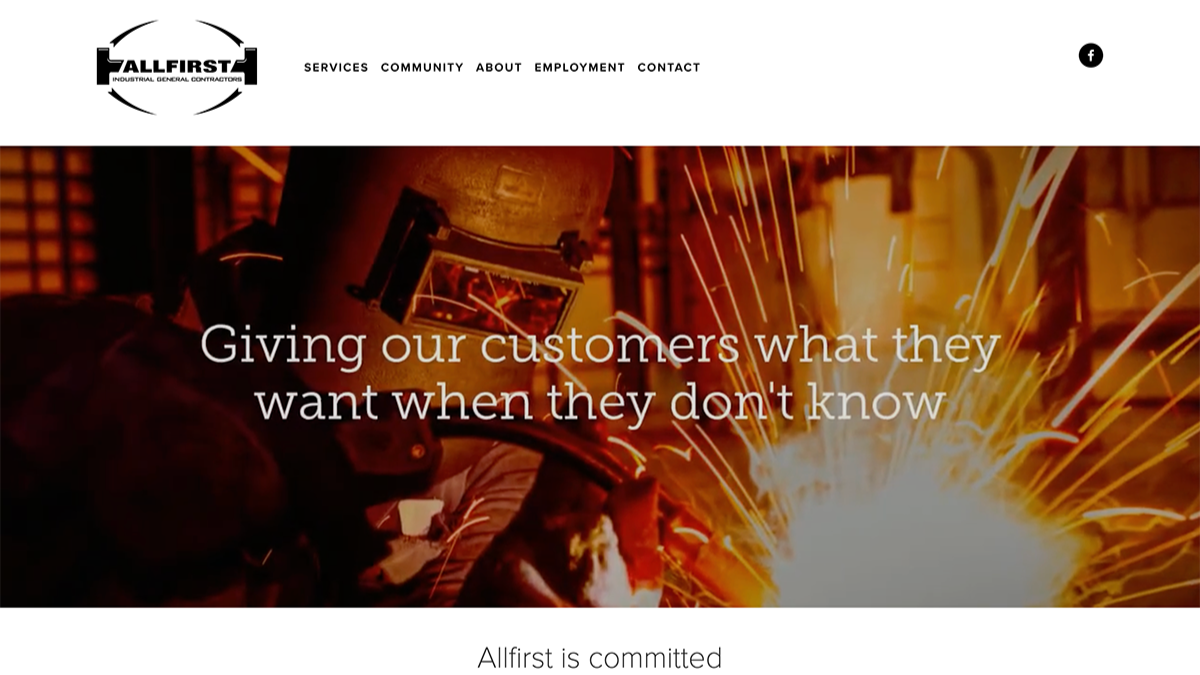The height and width of the screenshot is (675, 1200).
Task: Click the ALLFIRST wordmark in the logo
Action: pos(177,62)
